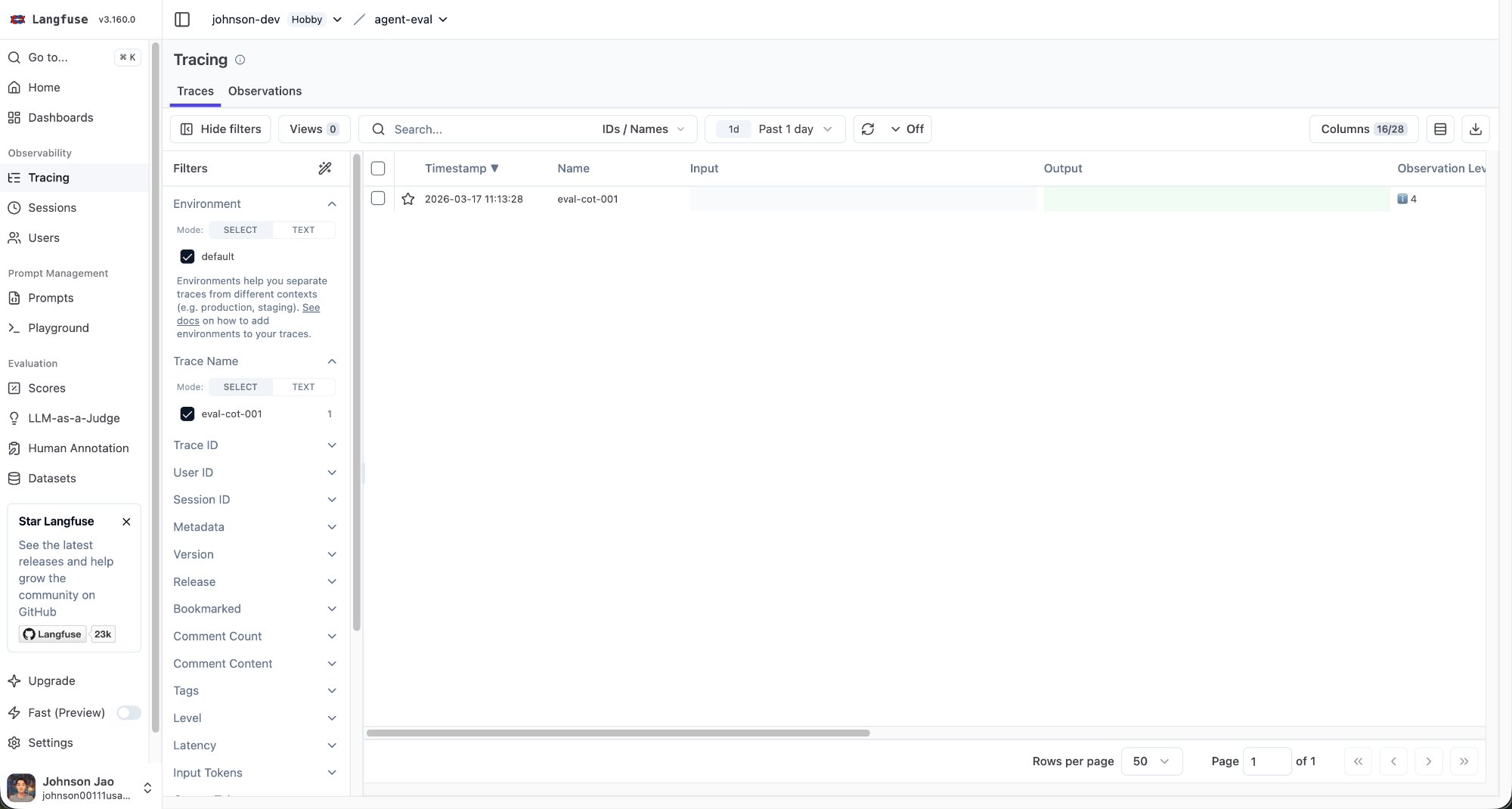
Task: Collapse the Environment filter section
Action: pos(331,203)
